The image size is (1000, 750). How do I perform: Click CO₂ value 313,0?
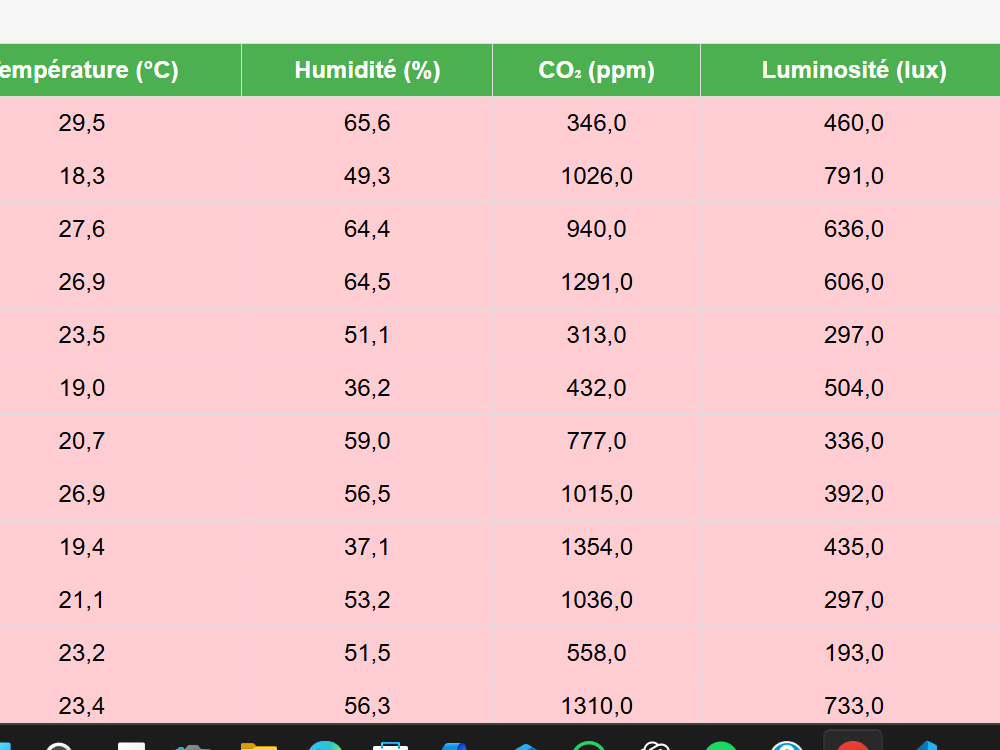click(596, 334)
